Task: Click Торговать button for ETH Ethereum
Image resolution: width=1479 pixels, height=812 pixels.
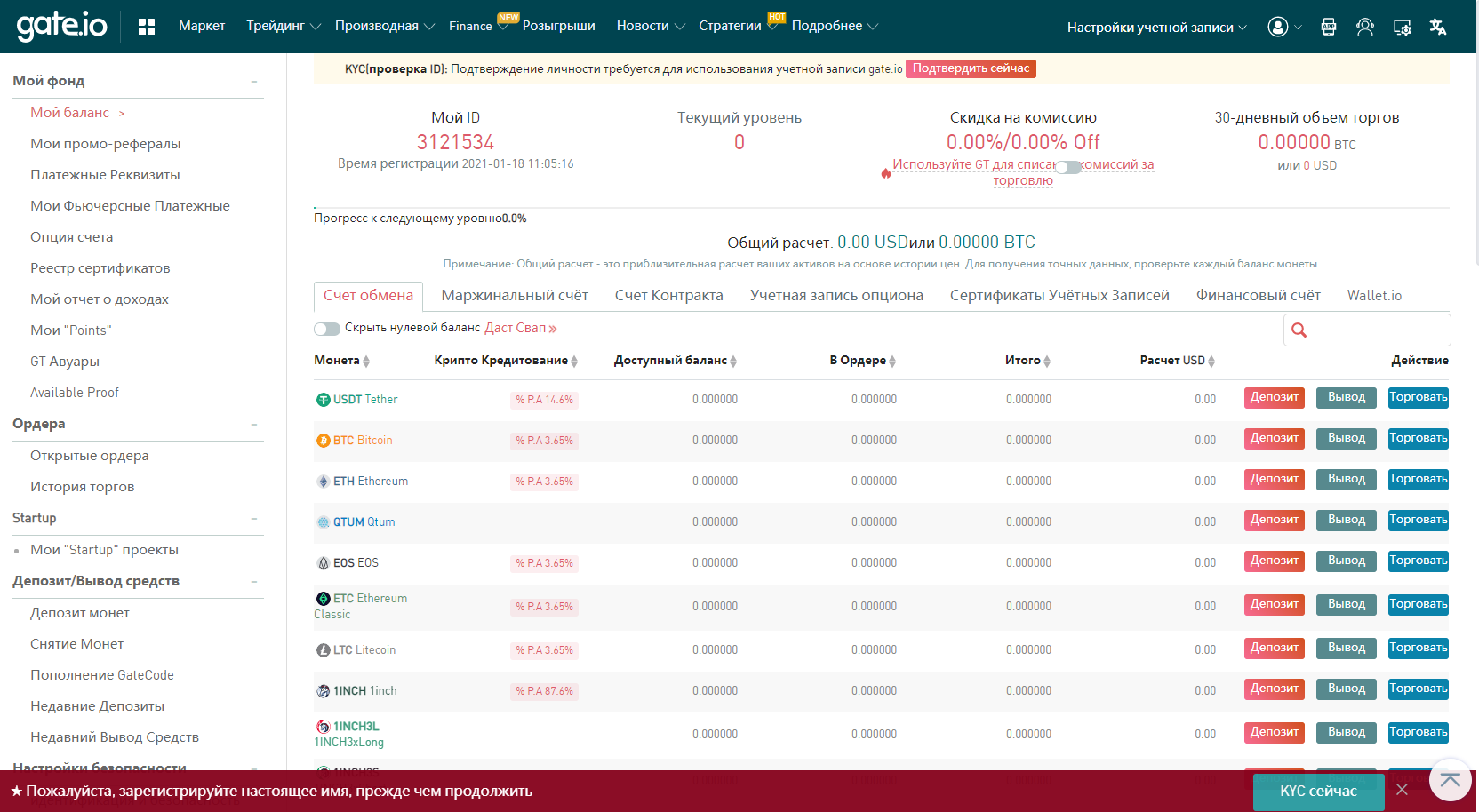Action: (x=1419, y=480)
